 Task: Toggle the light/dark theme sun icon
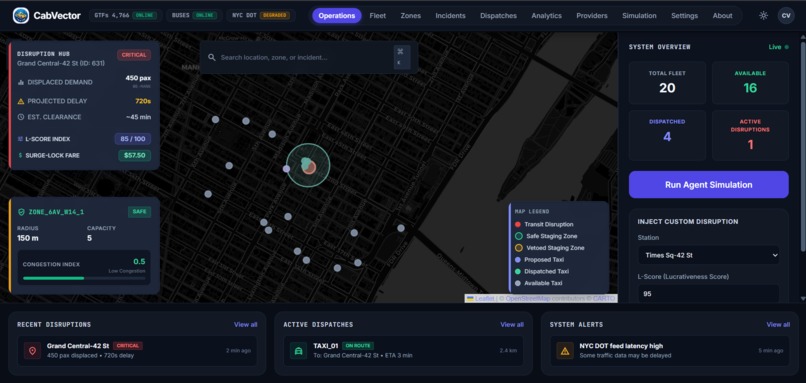pos(763,15)
